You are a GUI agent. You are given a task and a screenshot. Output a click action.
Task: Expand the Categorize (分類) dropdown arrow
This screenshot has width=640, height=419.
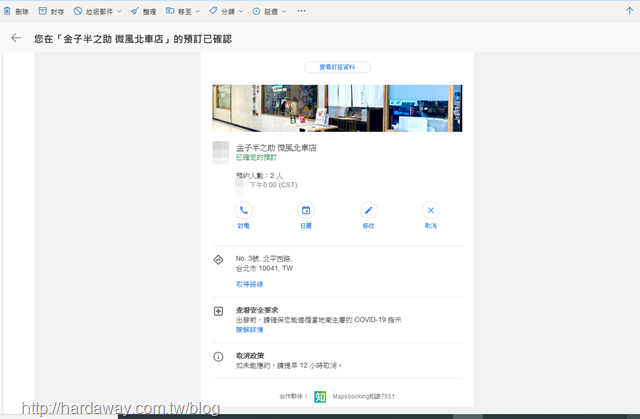click(x=241, y=11)
